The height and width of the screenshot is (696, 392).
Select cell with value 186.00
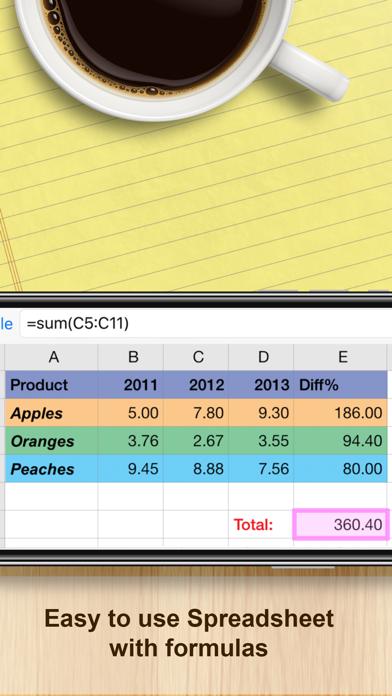pyautogui.click(x=340, y=413)
